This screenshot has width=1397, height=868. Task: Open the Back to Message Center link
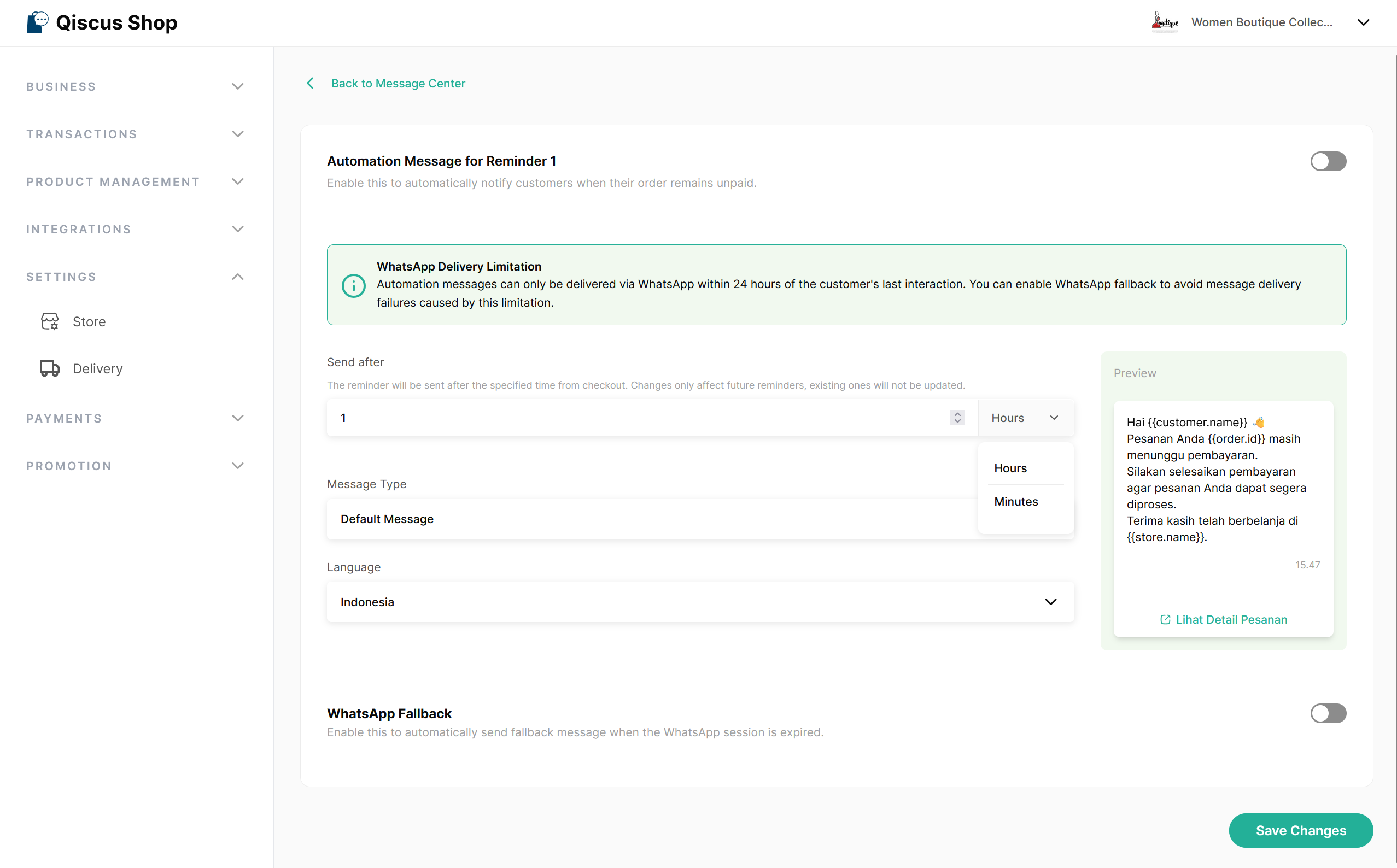(398, 83)
